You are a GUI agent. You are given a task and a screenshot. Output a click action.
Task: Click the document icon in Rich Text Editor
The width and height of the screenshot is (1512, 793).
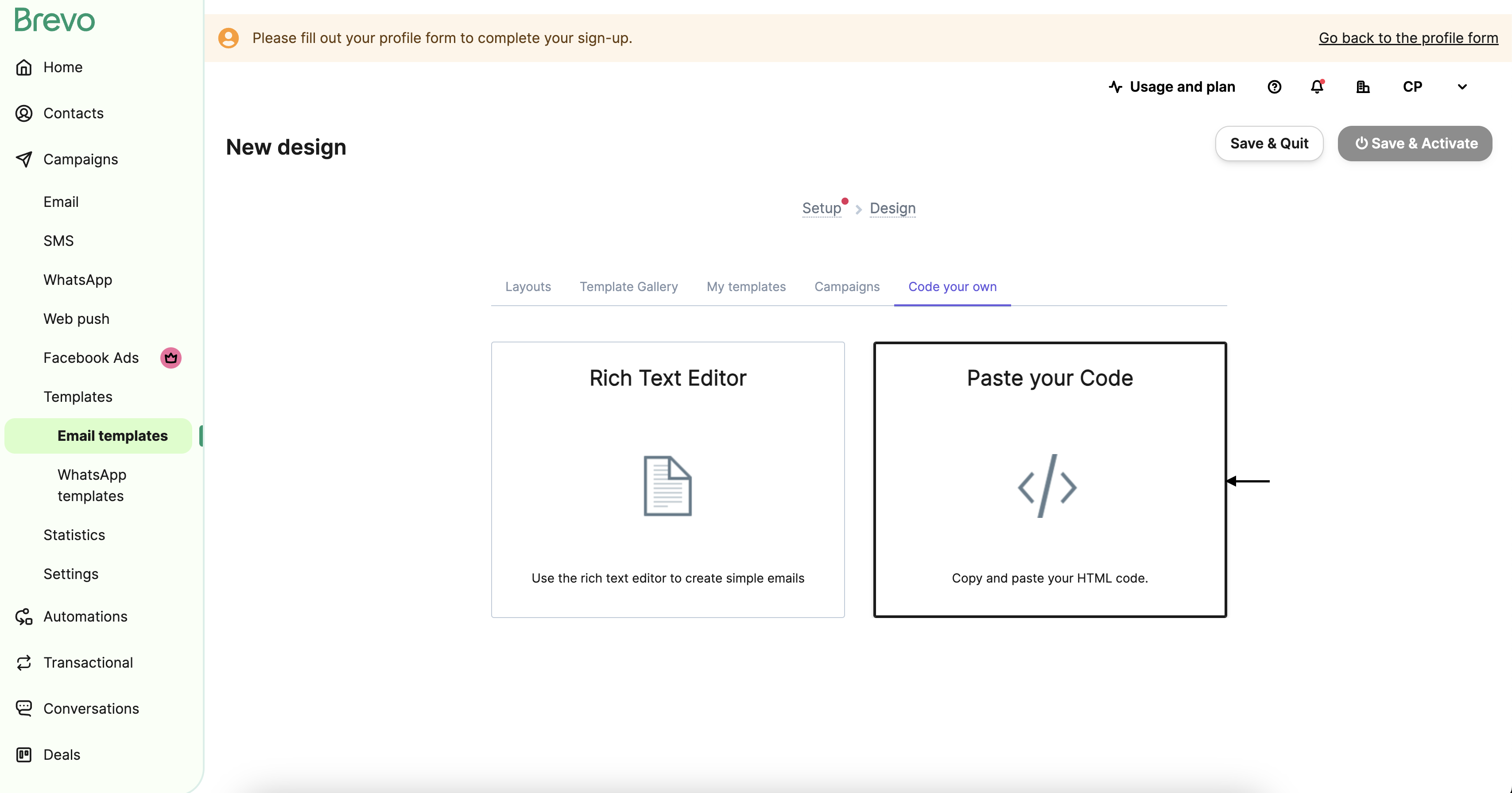[668, 486]
